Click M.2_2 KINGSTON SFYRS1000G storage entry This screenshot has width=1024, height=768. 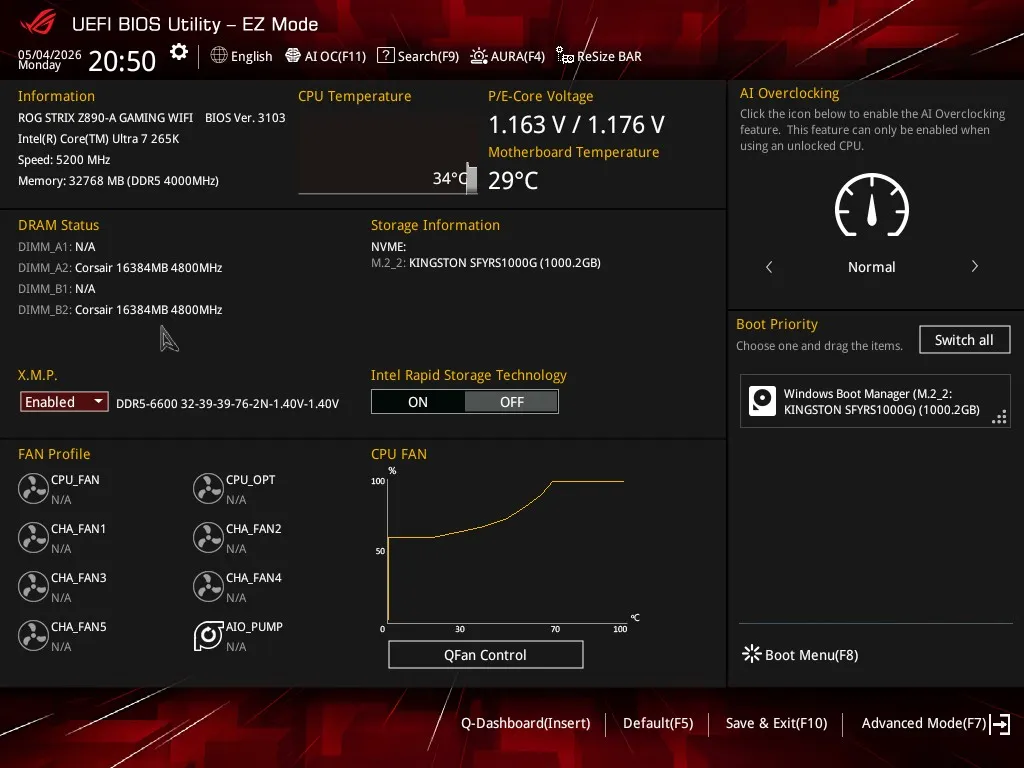click(x=486, y=263)
